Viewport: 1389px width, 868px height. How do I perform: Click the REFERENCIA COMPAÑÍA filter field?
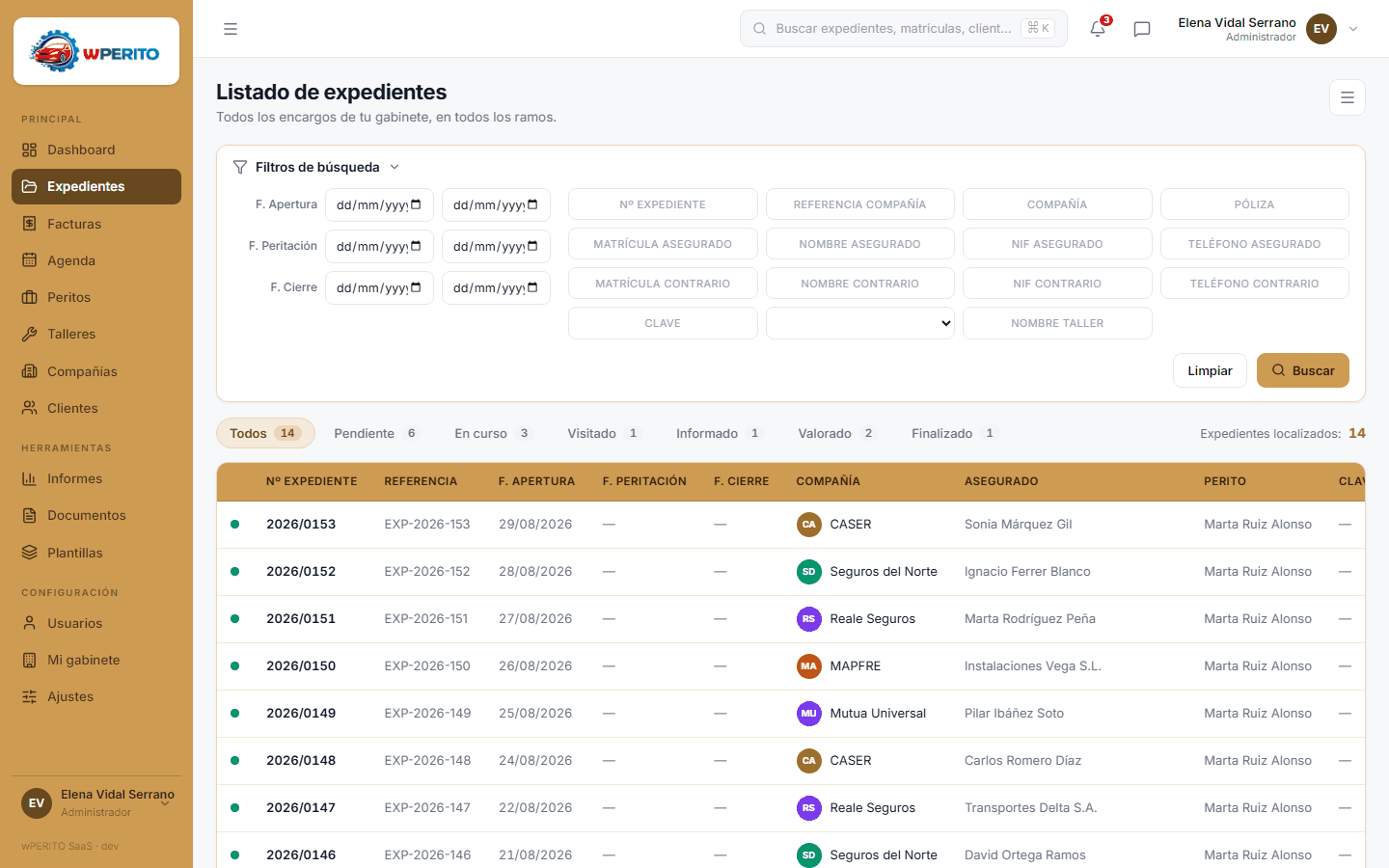pyautogui.click(x=859, y=204)
